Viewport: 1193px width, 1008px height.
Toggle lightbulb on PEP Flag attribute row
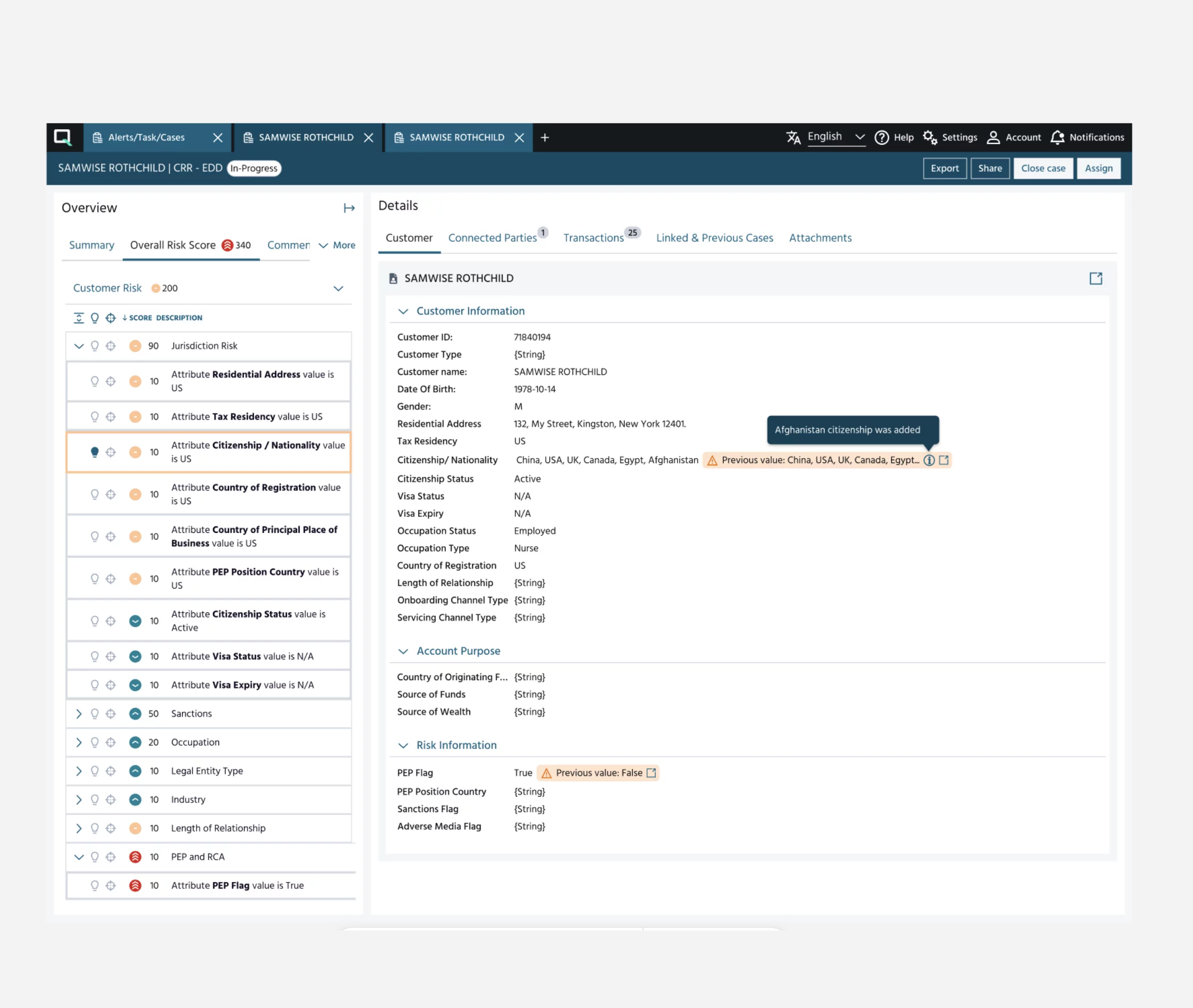(x=95, y=885)
